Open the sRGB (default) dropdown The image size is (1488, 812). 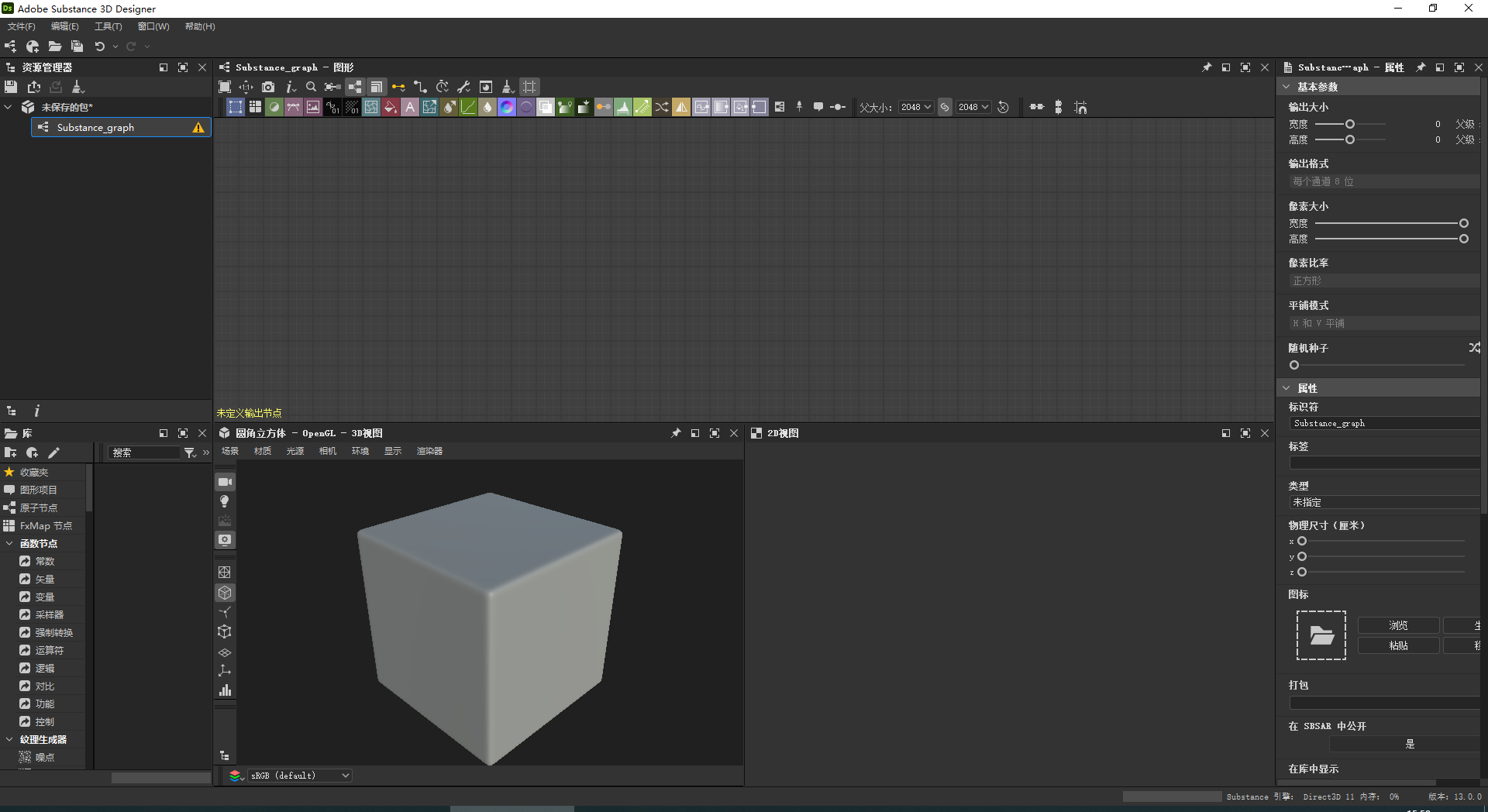pyautogui.click(x=301, y=775)
